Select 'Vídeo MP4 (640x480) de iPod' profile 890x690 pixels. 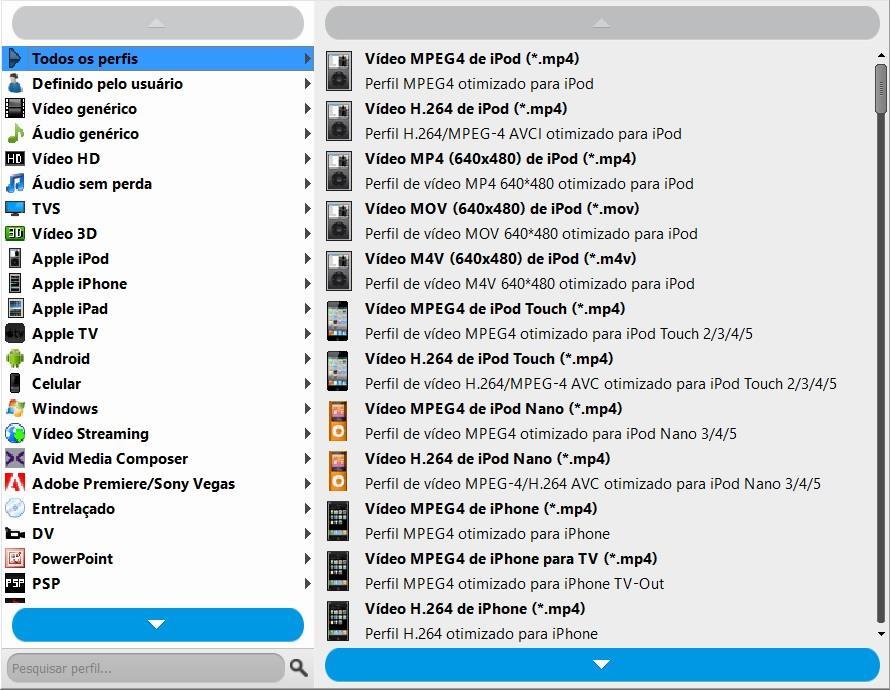[599, 171]
